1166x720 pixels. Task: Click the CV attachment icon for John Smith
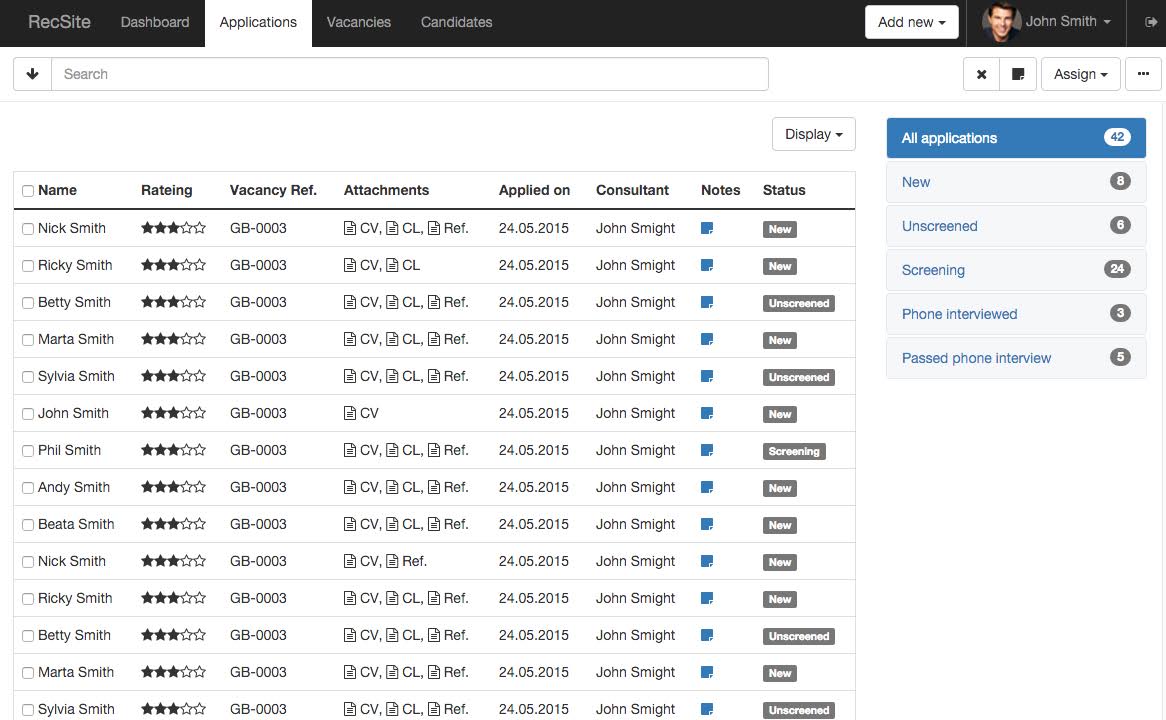[350, 414]
